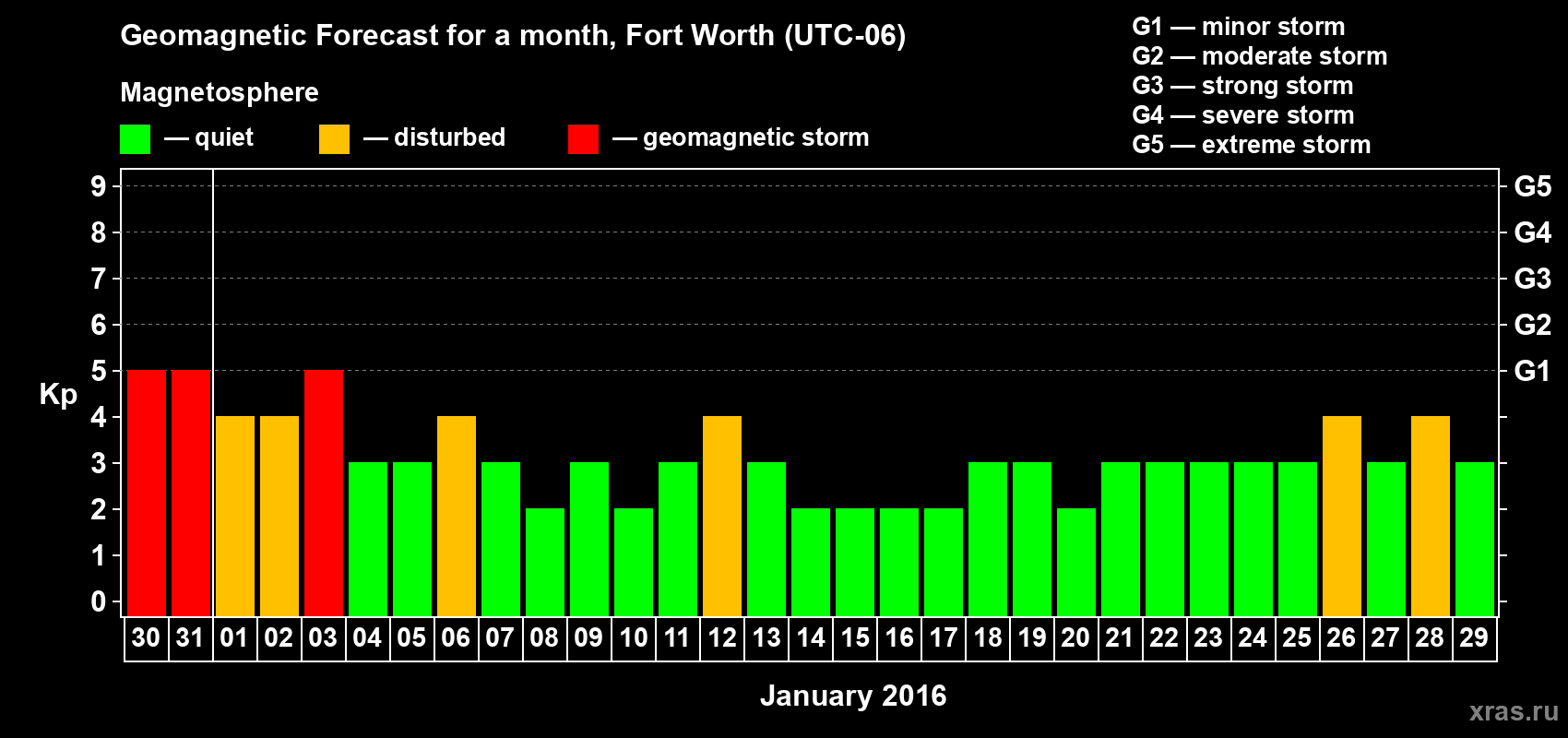Image resolution: width=1568 pixels, height=738 pixels.
Task: Click the 'G2 — moderate storm' legend line
Action: (1260, 56)
